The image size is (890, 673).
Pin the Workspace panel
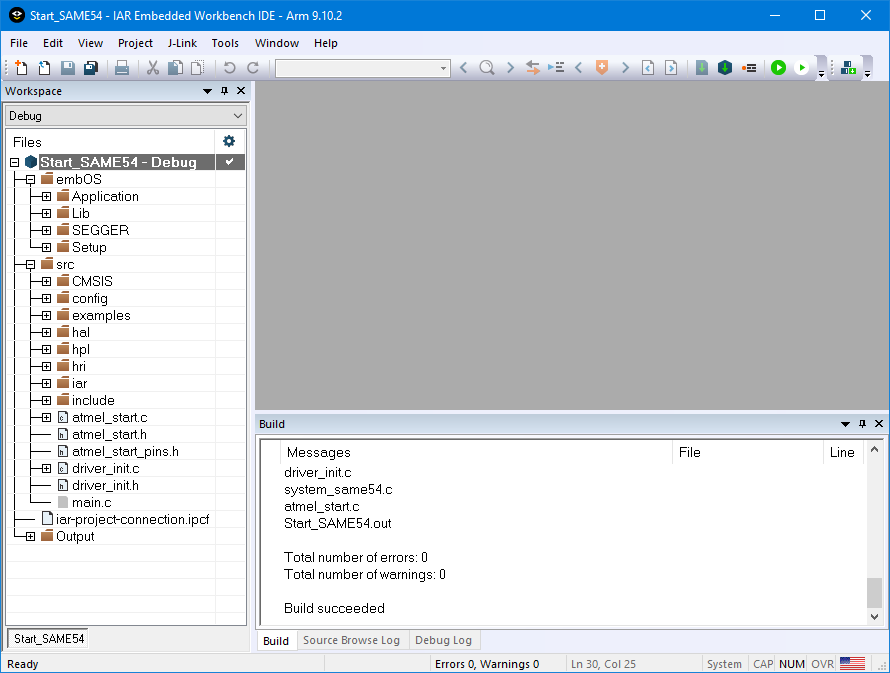tap(224, 91)
